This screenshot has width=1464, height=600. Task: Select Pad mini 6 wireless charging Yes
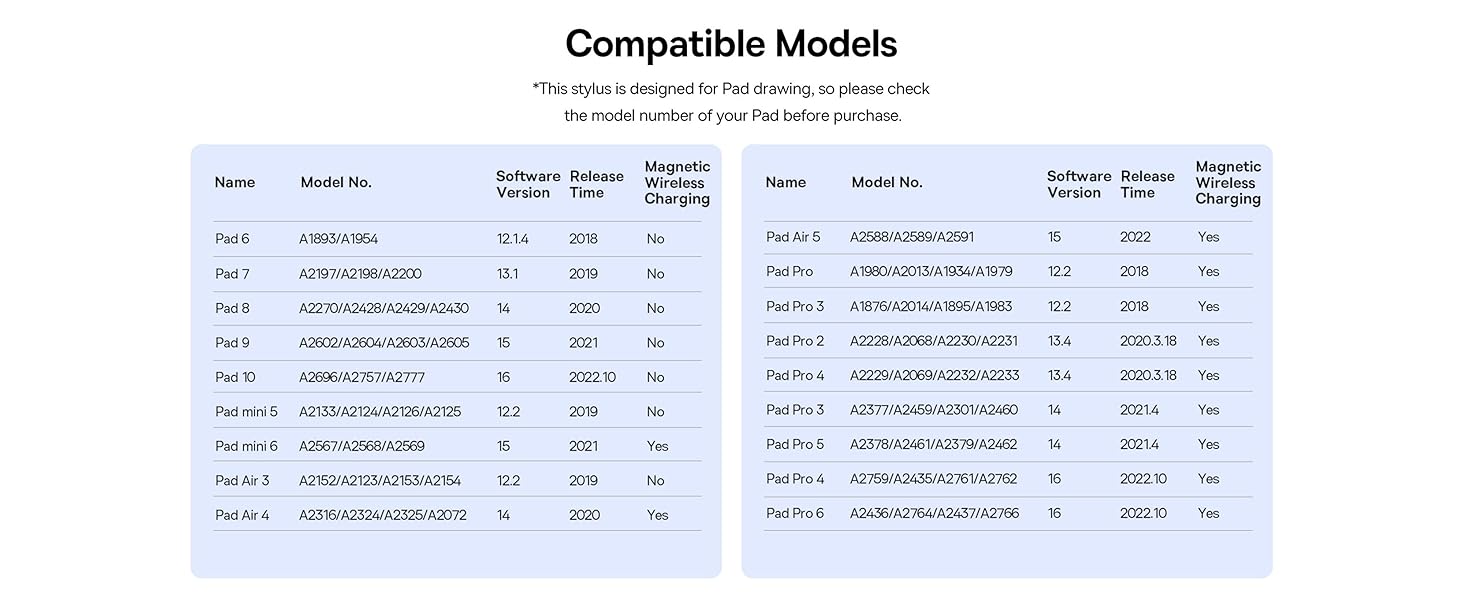pyautogui.click(x=657, y=446)
